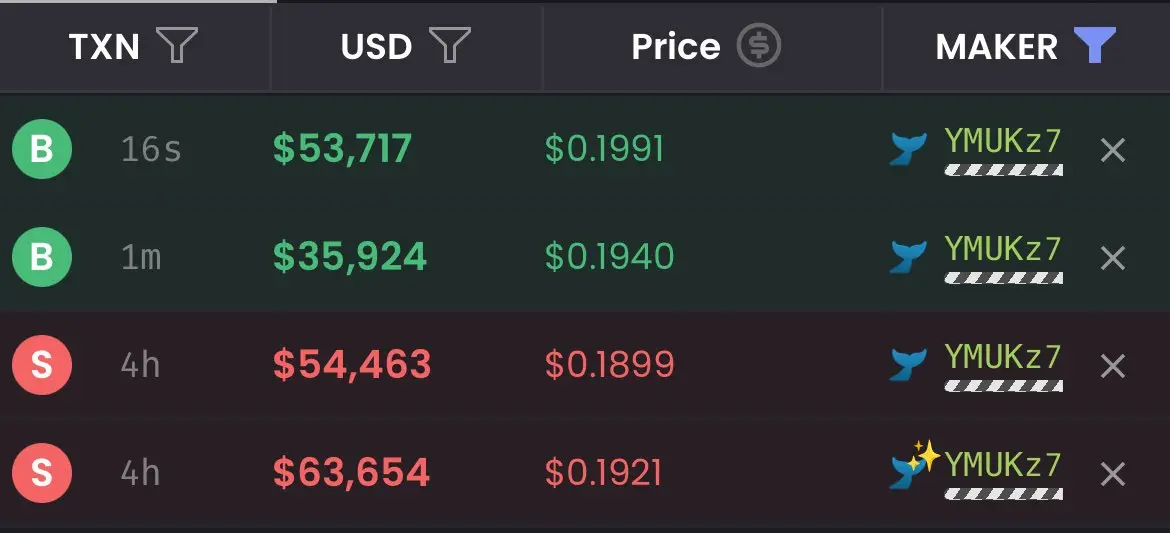Open the TXN column filter funnel
Viewport: 1170px width, 533px height.
177,46
